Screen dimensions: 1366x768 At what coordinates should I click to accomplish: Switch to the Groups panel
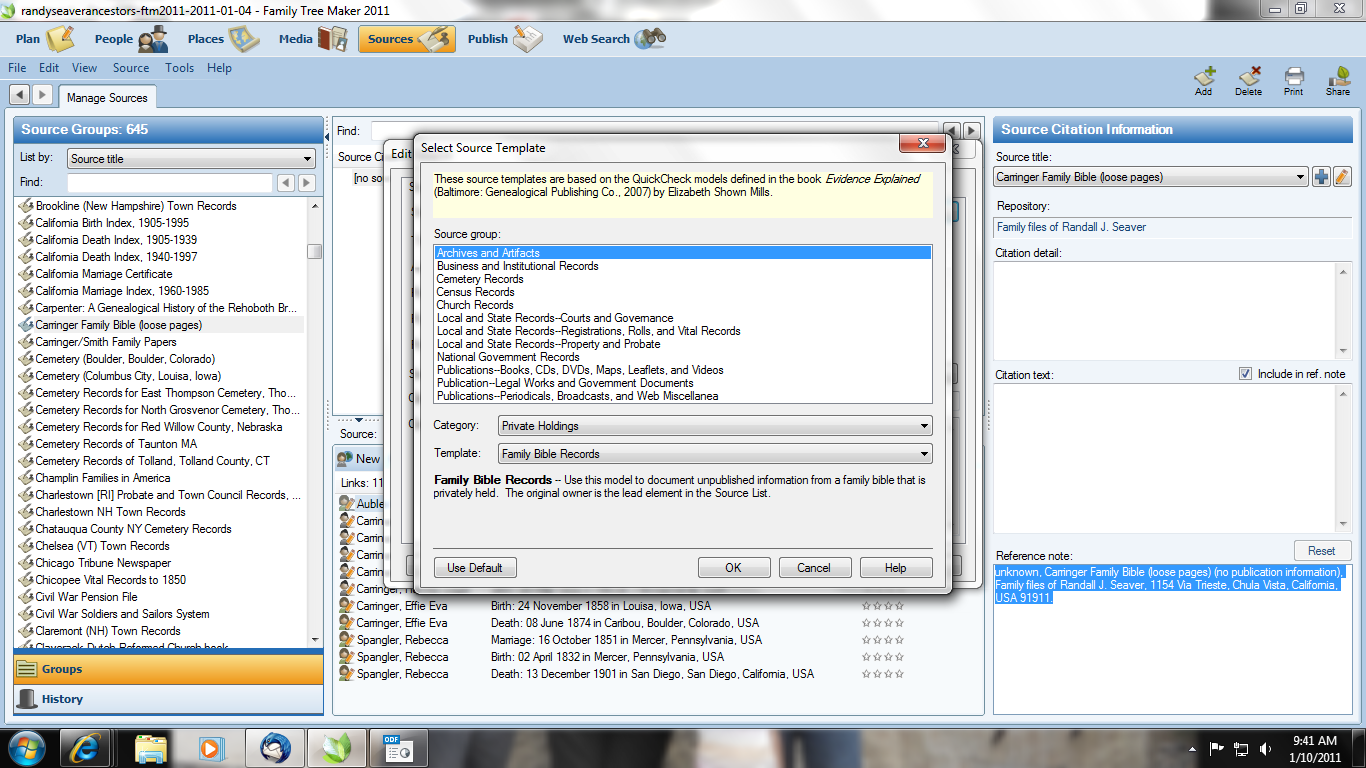coord(168,669)
